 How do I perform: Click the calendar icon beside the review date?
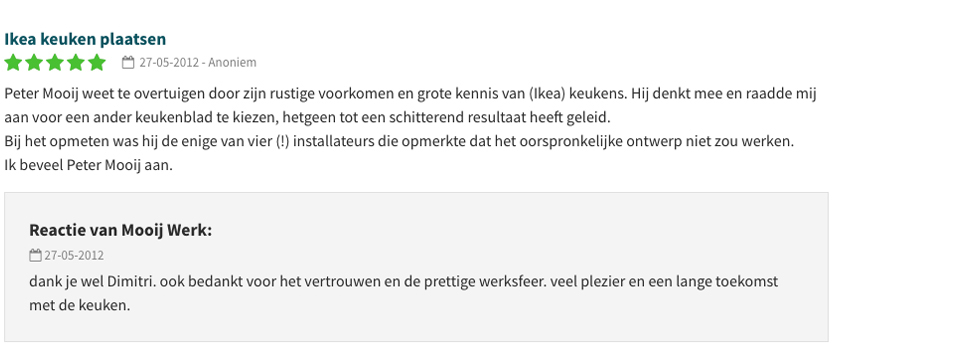(128, 62)
